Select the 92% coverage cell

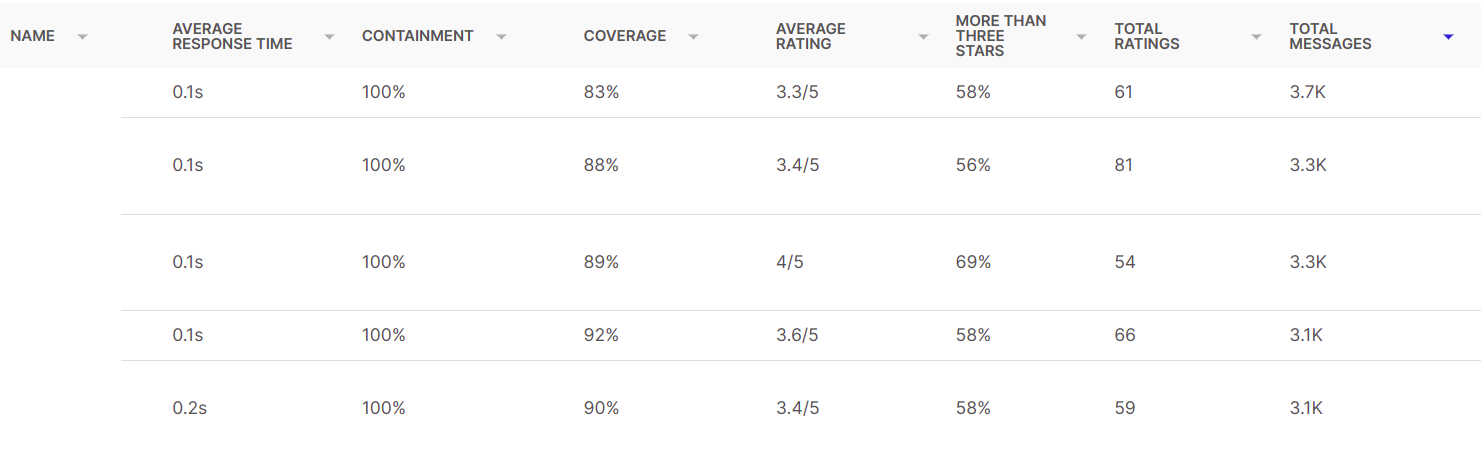601,335
